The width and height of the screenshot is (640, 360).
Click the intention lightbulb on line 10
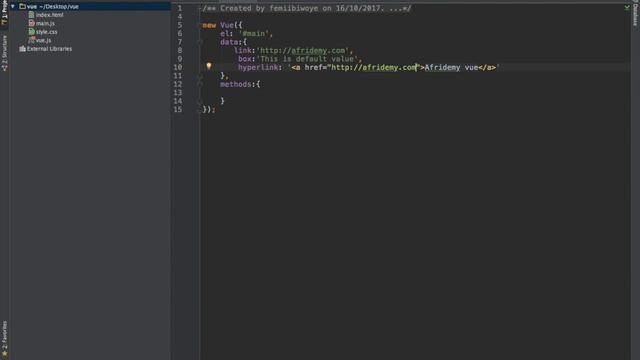[209, 66]
